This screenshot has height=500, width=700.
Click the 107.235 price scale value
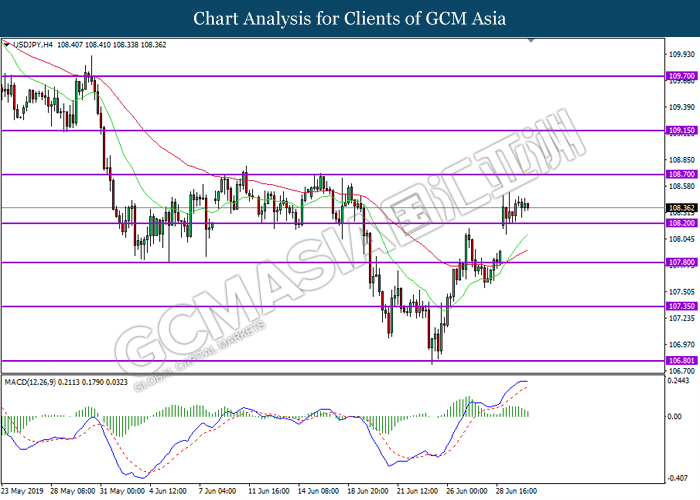coord(682,318)
